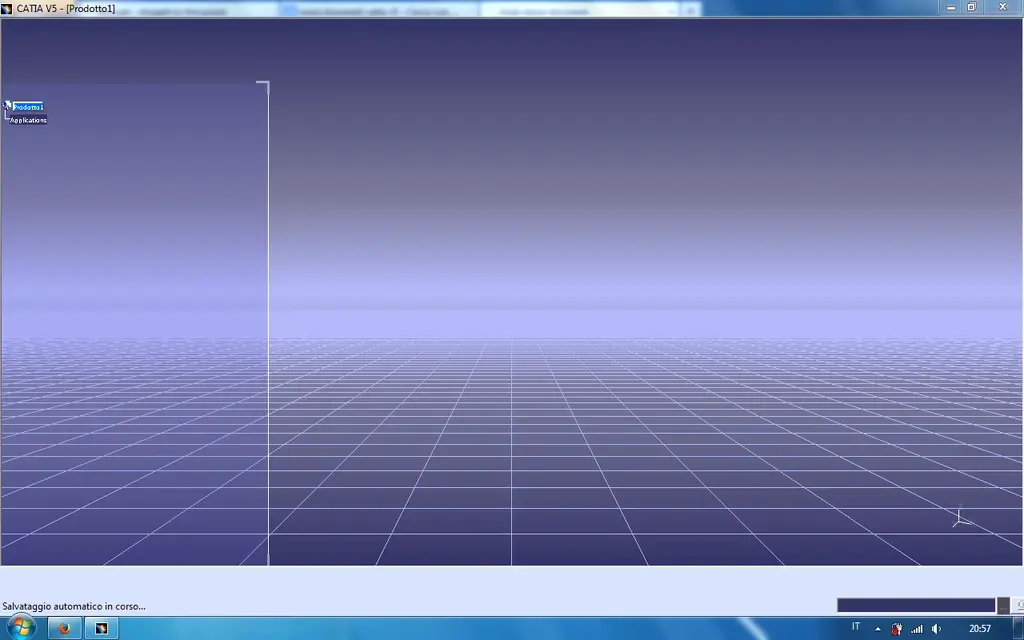1024x640 pixels.
Task: Click the CATIA taskbar button
Action: click(x=101, y=628)
